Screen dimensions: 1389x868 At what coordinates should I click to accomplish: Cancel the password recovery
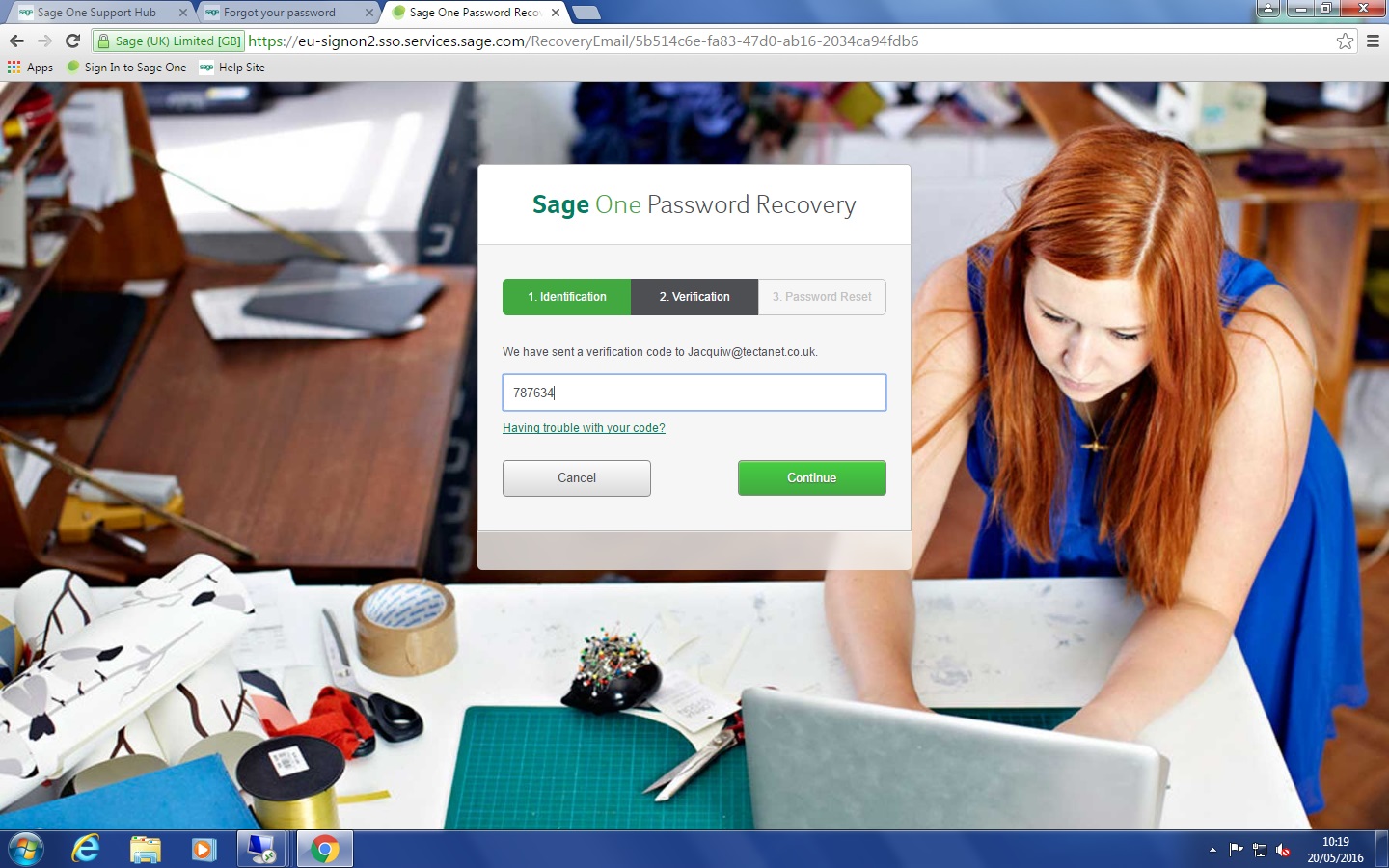pyautogui.click(x=577, y=478)
